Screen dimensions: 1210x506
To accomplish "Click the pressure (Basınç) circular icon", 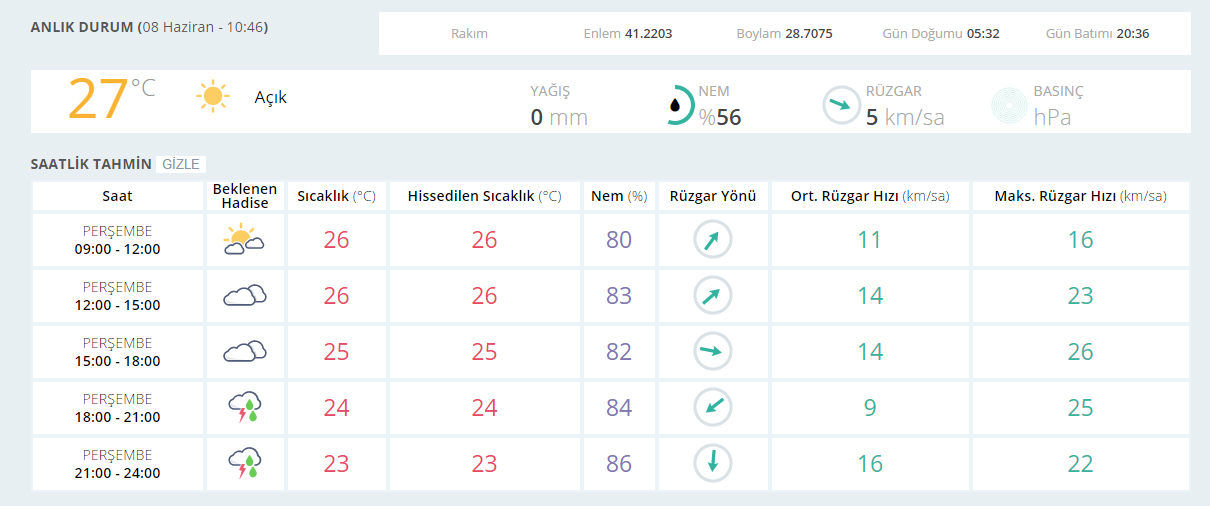I will click(1010, 105).
